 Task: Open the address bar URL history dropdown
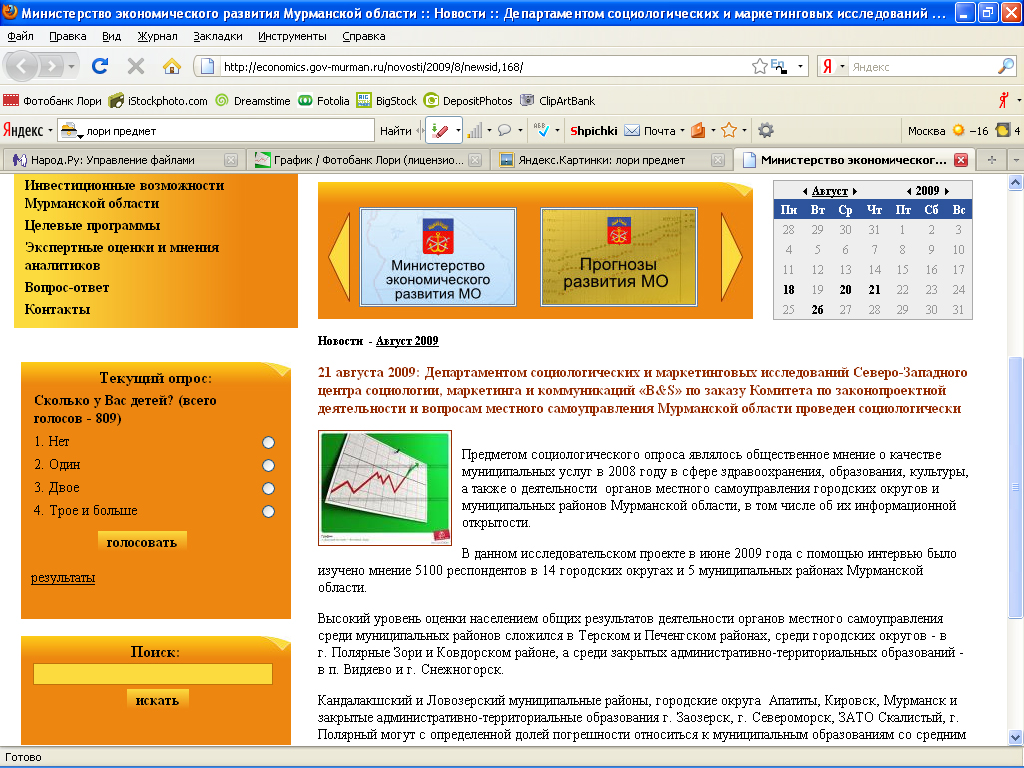(800, 66)
